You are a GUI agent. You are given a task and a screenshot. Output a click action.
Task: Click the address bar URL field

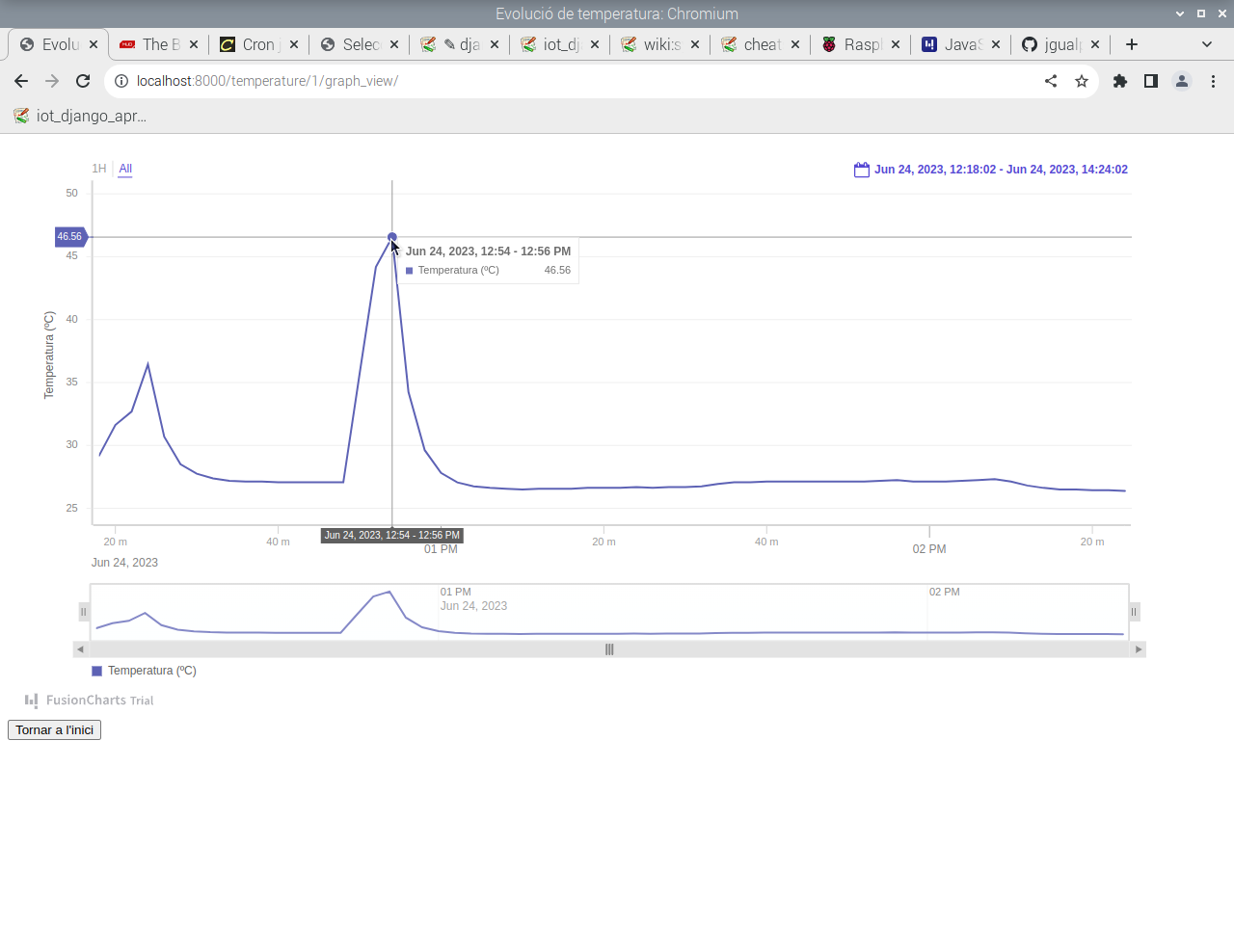click(x=578, y=81)
